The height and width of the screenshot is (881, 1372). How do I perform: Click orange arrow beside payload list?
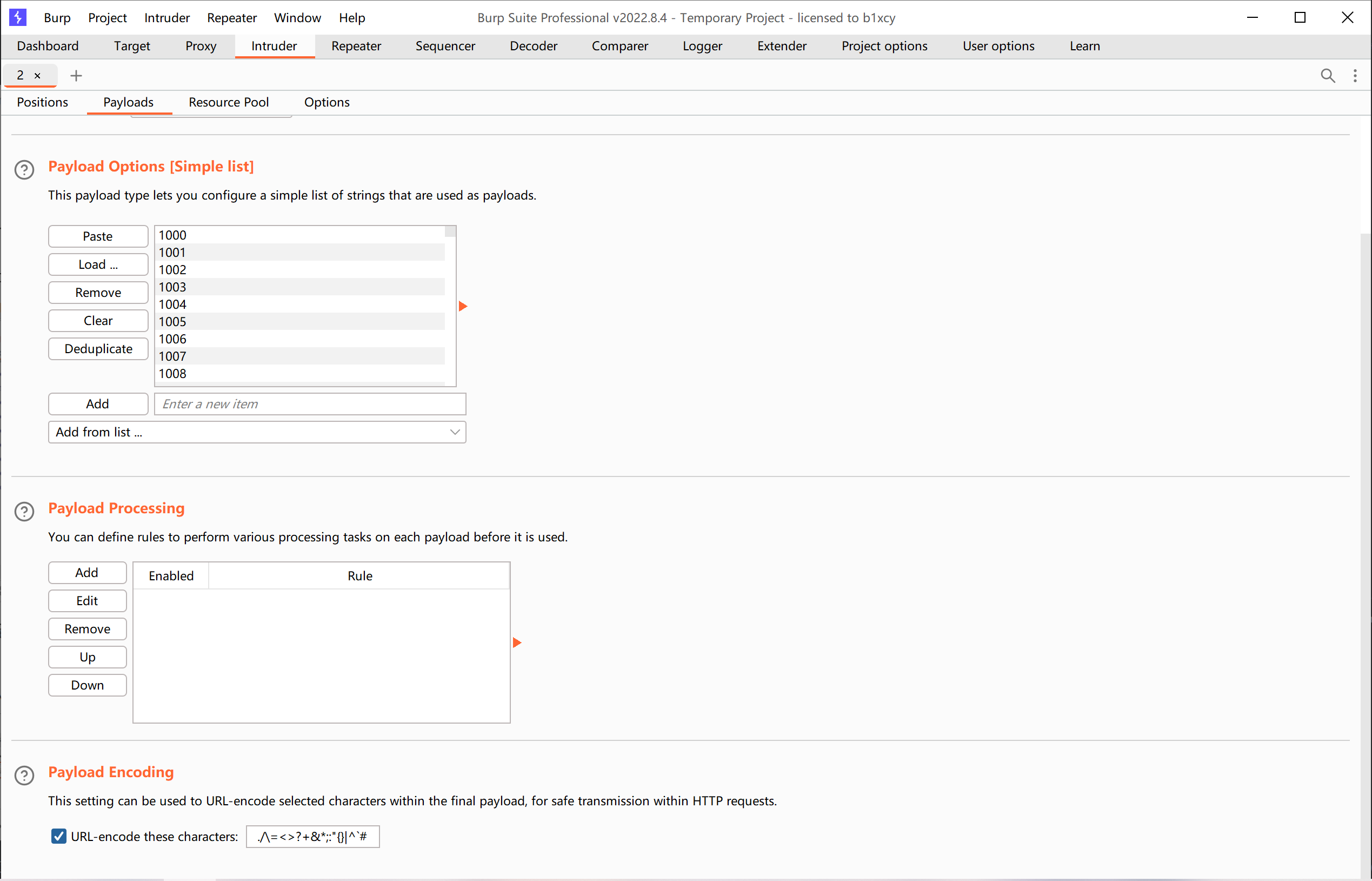(463, 307)
